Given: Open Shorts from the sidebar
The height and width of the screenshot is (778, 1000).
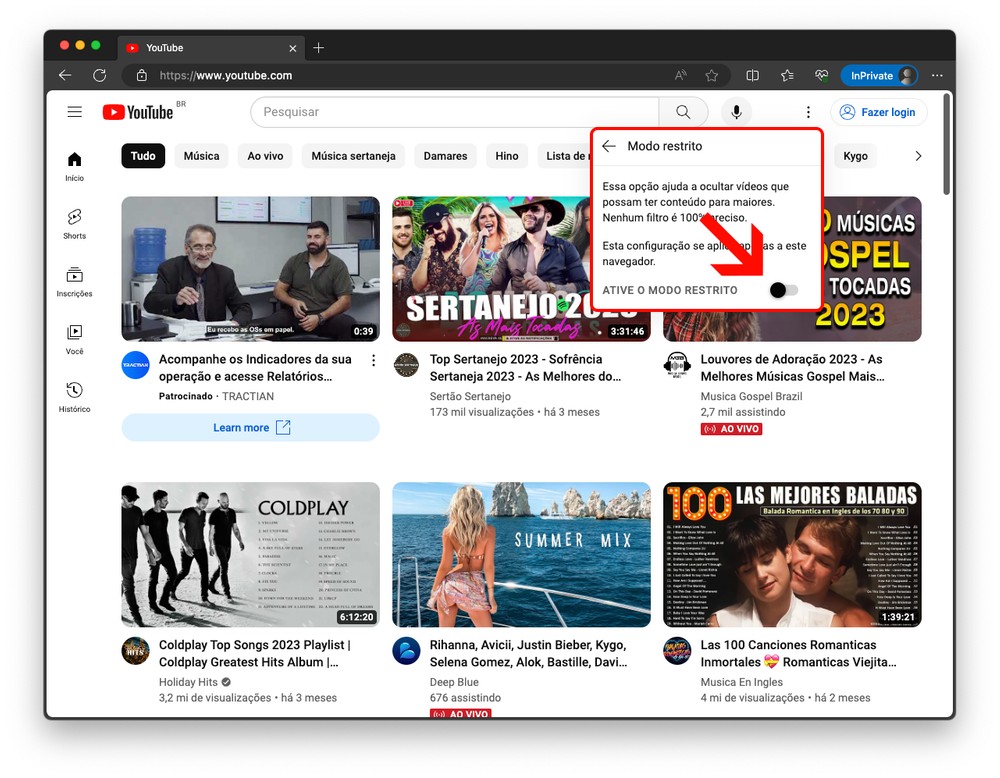Looking at the screenshot, I should (x=74, y=224).
